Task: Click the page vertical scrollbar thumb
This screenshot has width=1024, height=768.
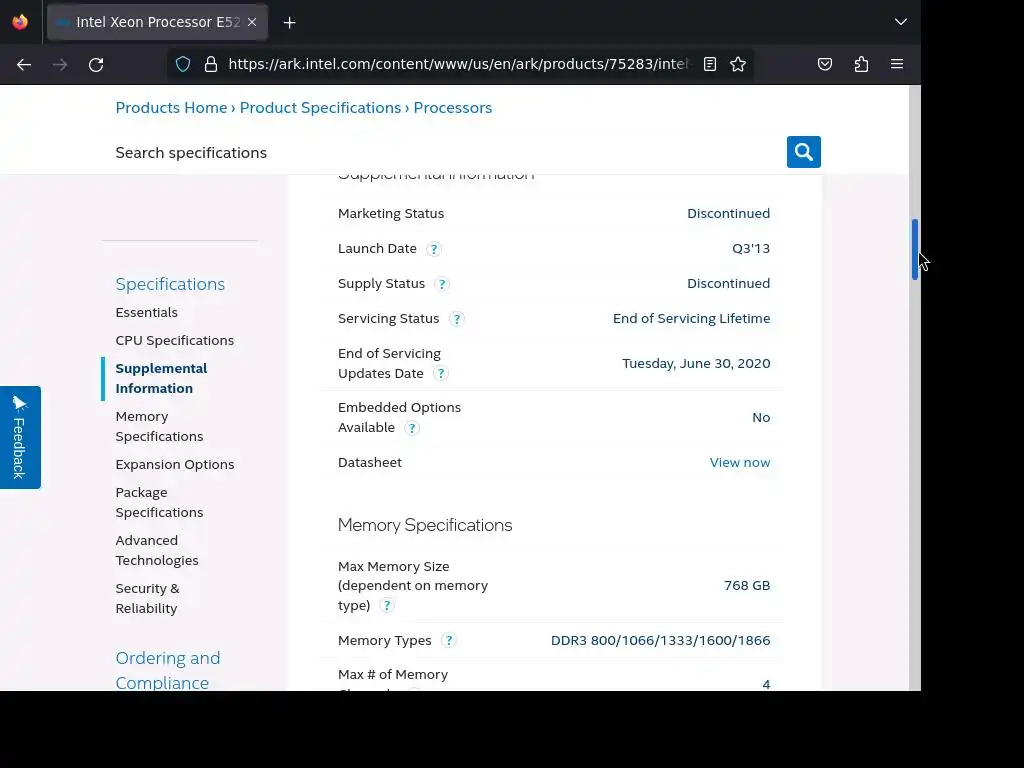Action: pyautogui.click(x=915, y=249)
